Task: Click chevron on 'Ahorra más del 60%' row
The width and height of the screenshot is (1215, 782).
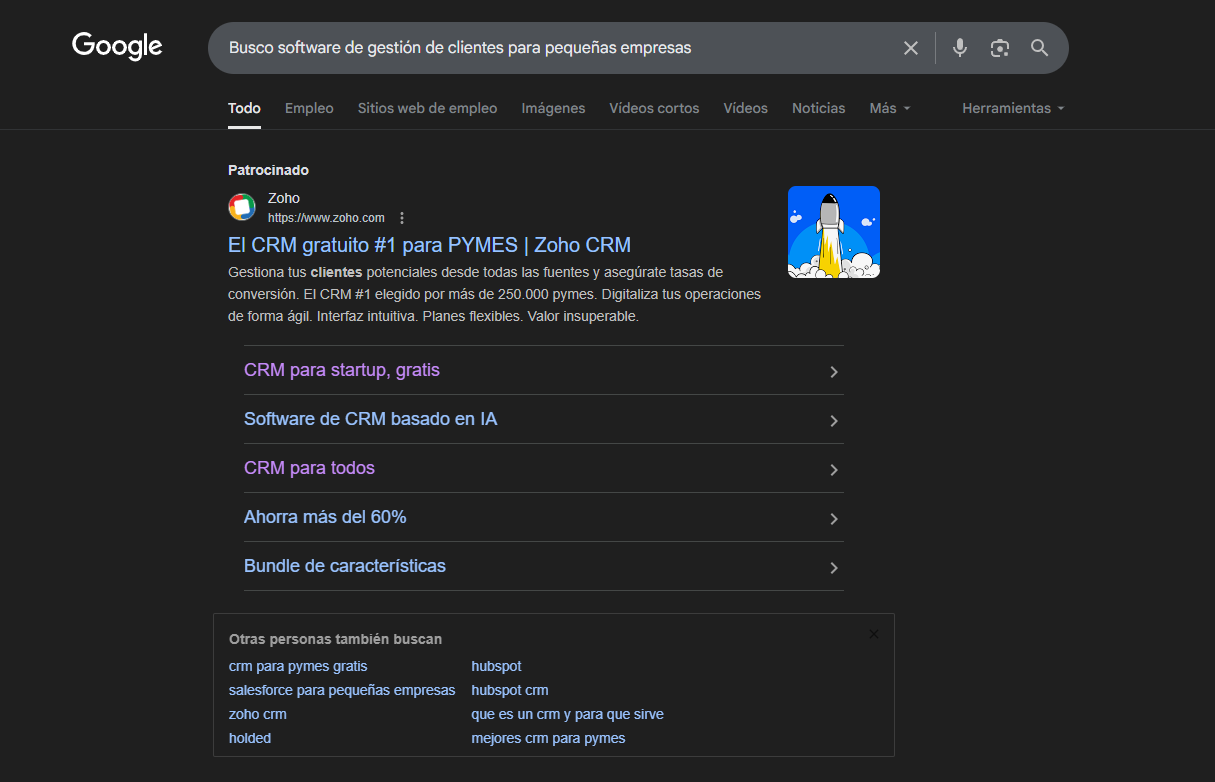Action: point(834,519)
